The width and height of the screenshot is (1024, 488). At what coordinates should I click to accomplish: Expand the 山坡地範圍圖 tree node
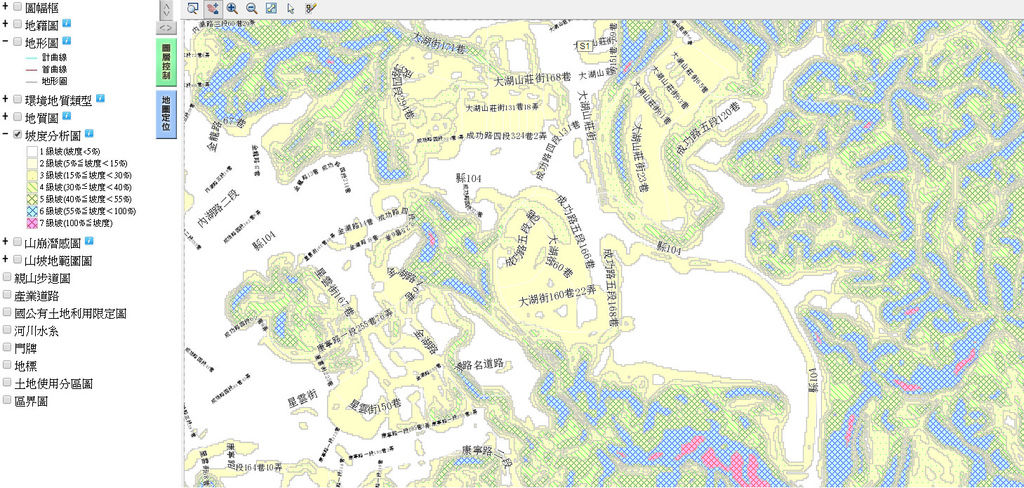tap(5, 260)
